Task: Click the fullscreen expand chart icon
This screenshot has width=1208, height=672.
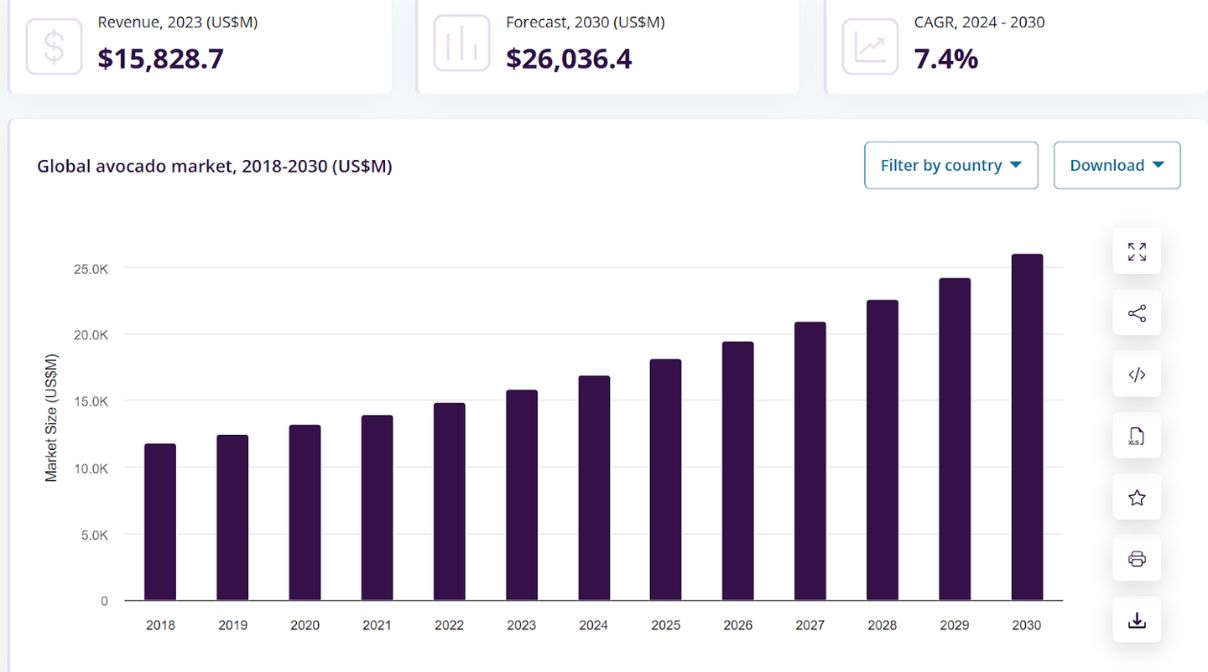Action: [x=1137, y=252]
